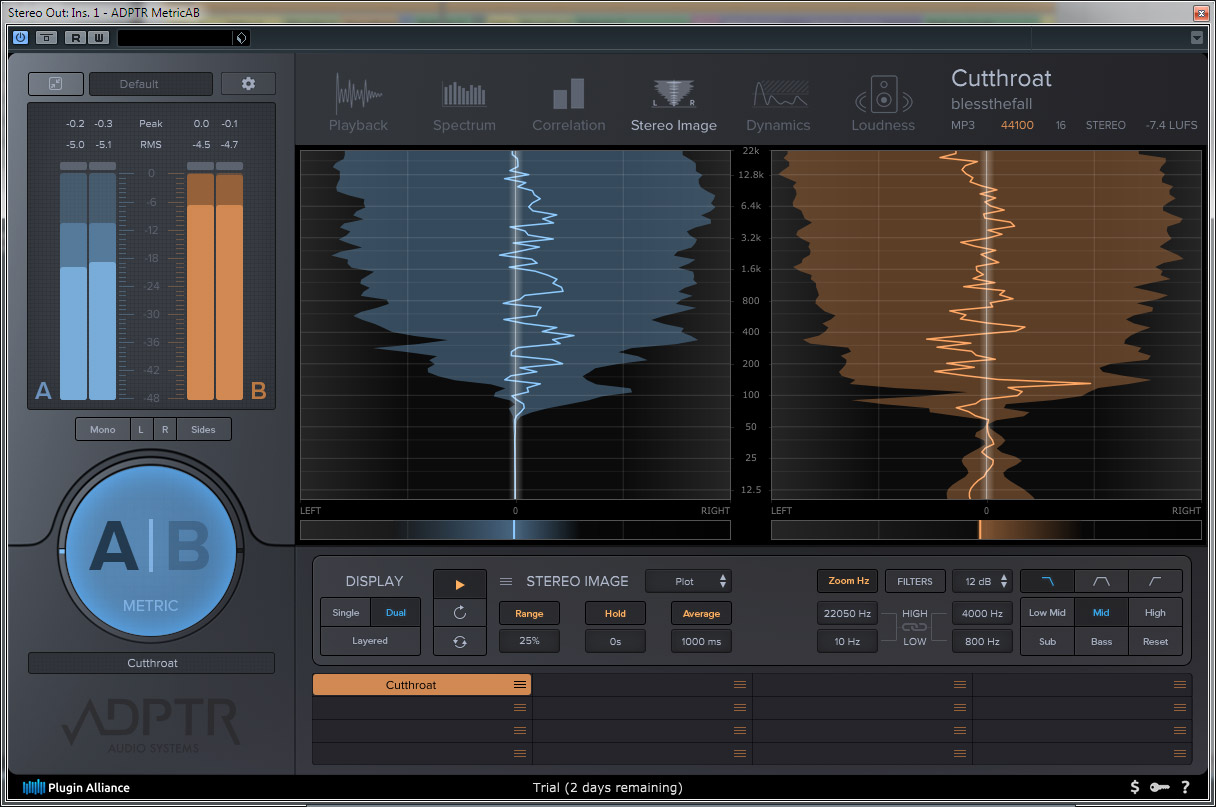
Task: Click the Cutthroat track name field
Action: (151, 663)
